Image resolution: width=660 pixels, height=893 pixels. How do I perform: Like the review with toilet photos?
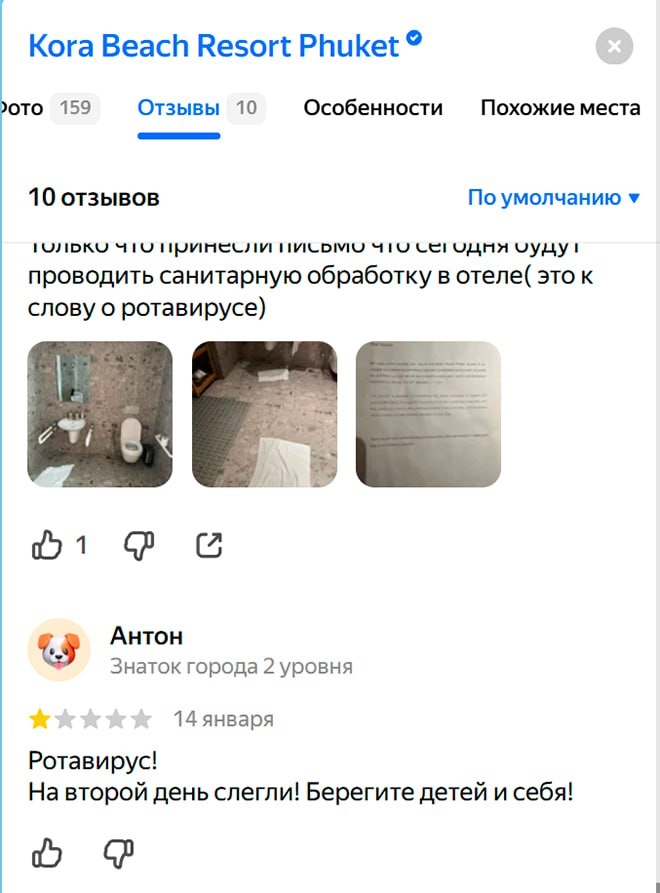pos(47,545)
